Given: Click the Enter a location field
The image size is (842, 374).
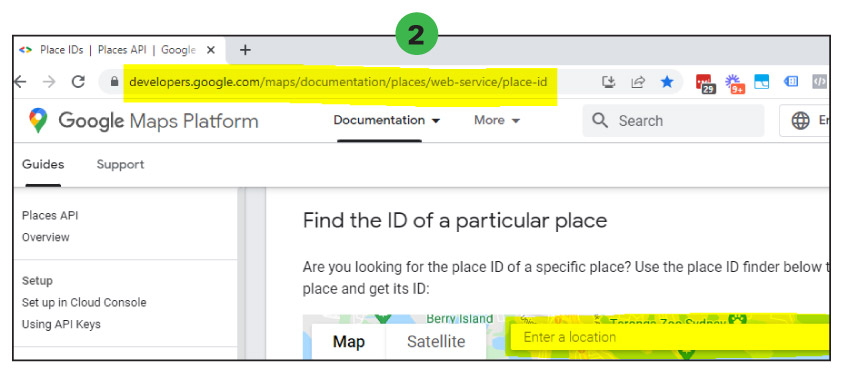Looking at the screenshot, I should point(670,337).
